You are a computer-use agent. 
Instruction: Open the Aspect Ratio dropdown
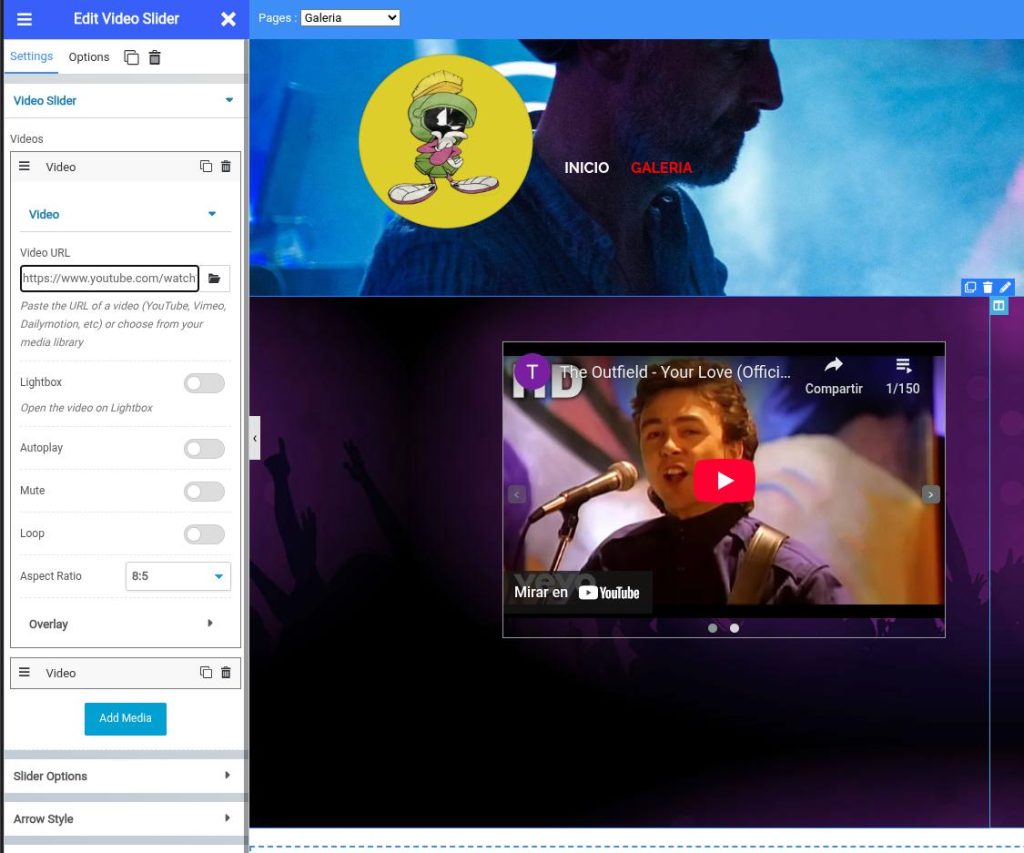pyautogui.click(x=178, y=576)
